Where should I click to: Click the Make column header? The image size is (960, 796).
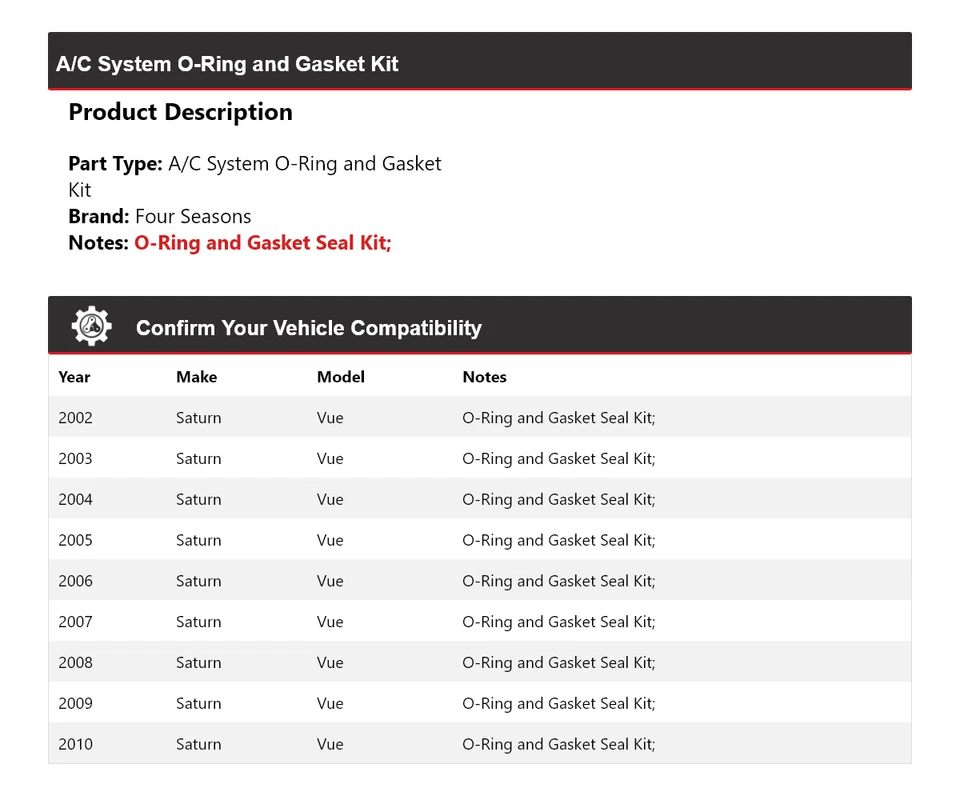pos(196,377)
